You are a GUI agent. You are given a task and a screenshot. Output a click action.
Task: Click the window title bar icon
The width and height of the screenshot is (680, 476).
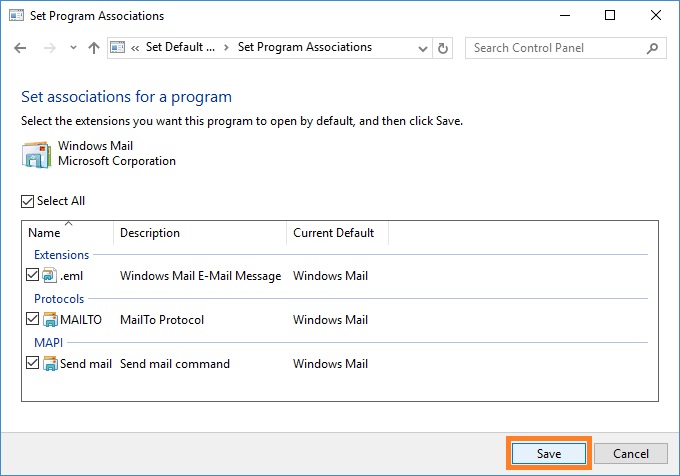click(x=16, y=16)
